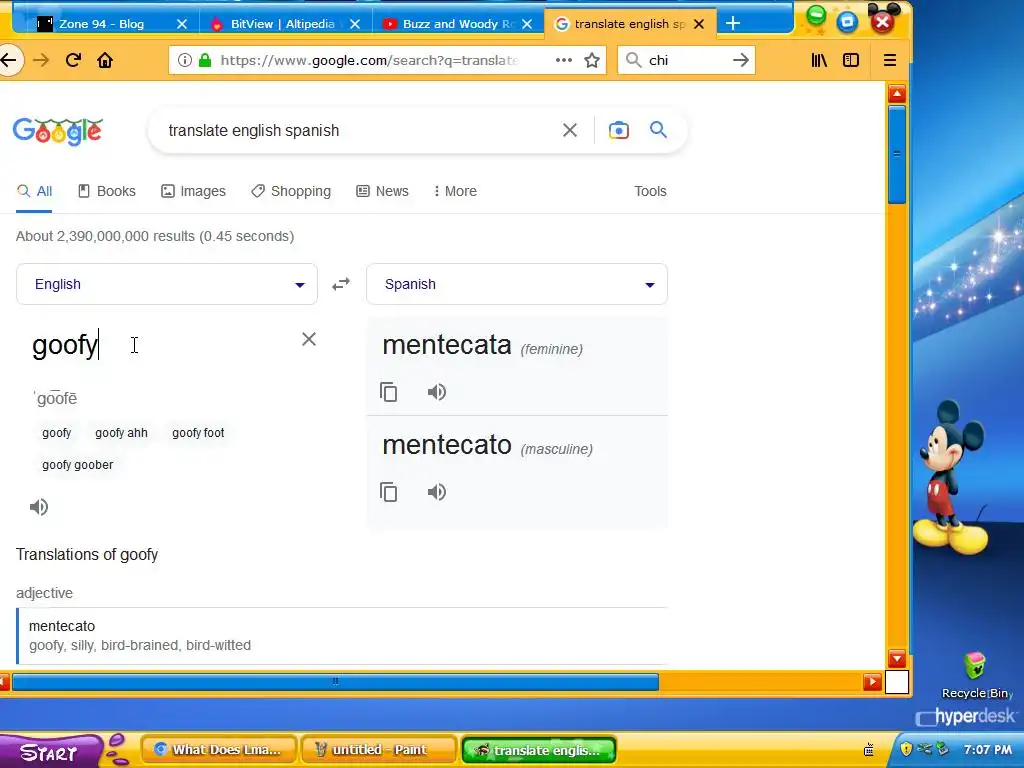Viewport: 1024px width, 768px height.
Task: Select the Images search tab
Action: click(x=193, y=191)
